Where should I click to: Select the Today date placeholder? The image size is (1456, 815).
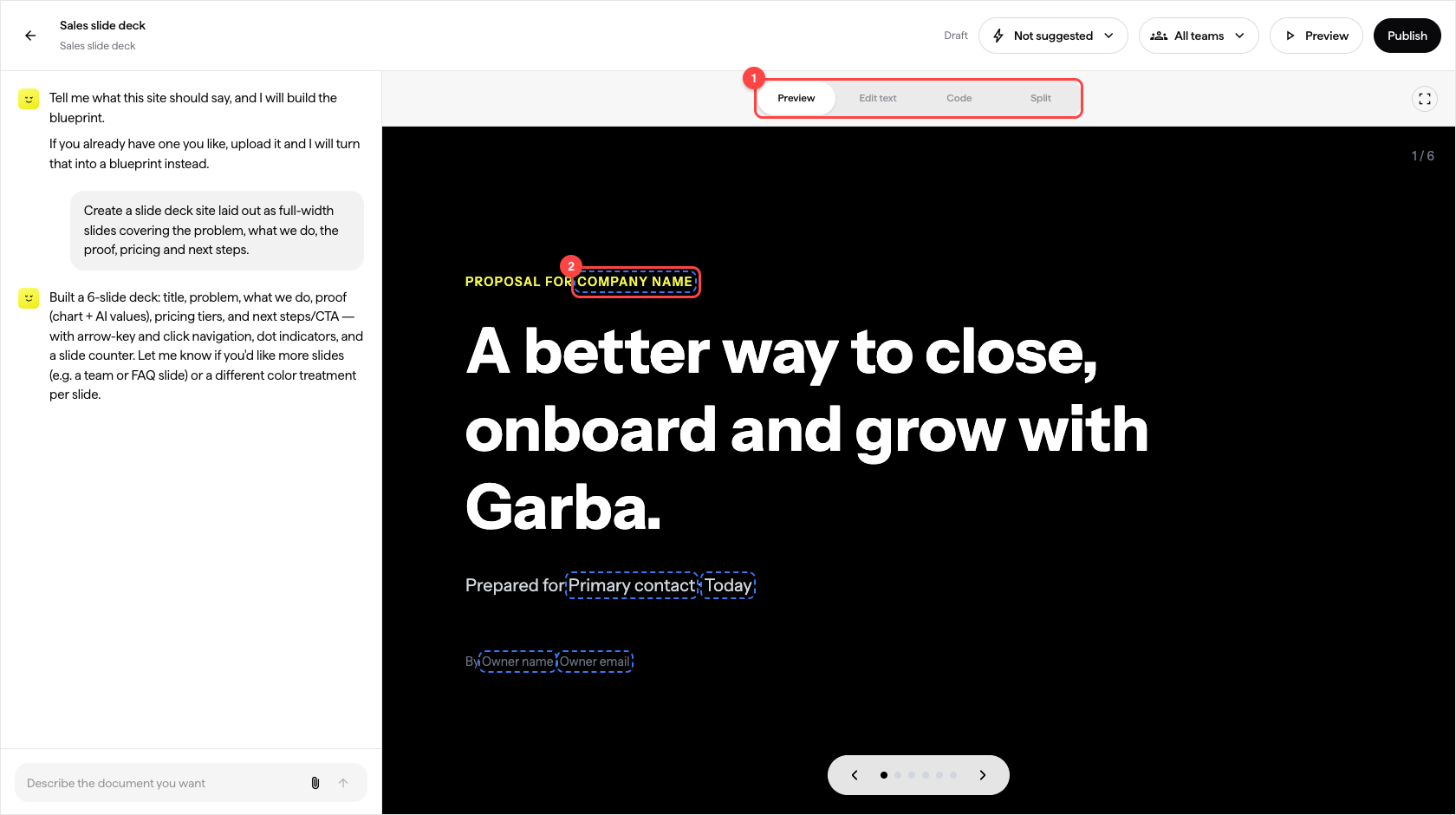tap(728, 585)
